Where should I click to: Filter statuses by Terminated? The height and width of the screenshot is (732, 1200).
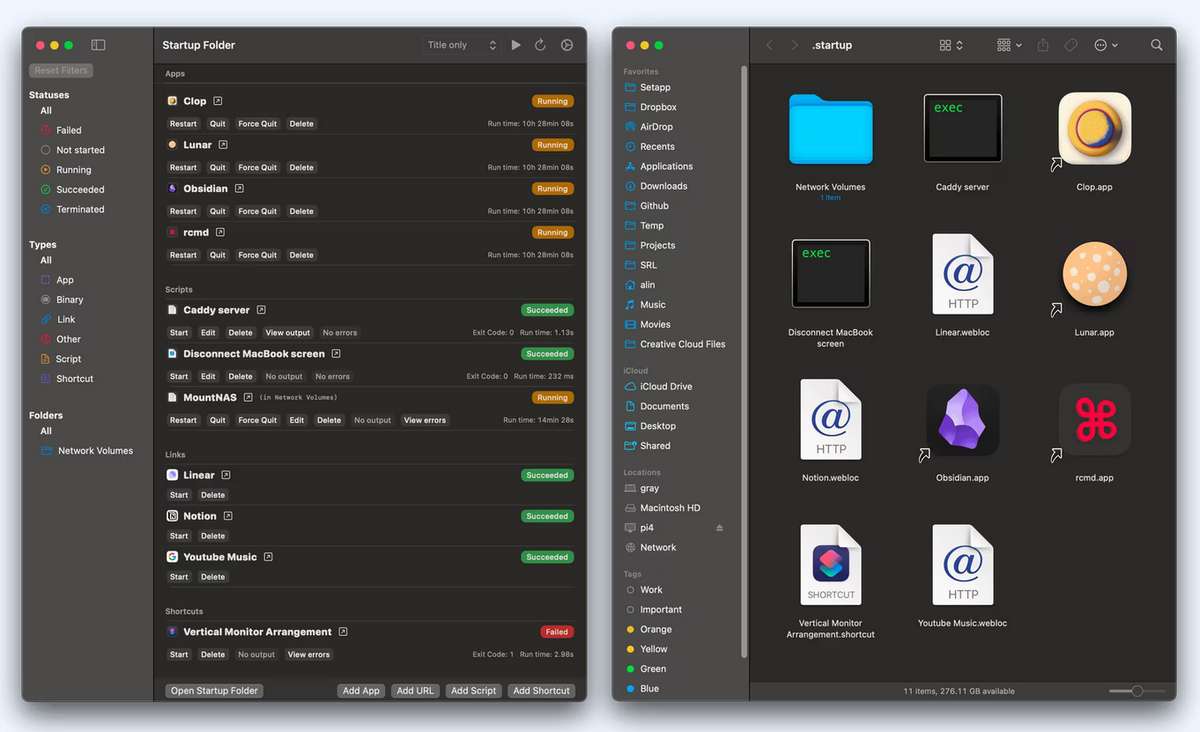(x=72, y=209)
